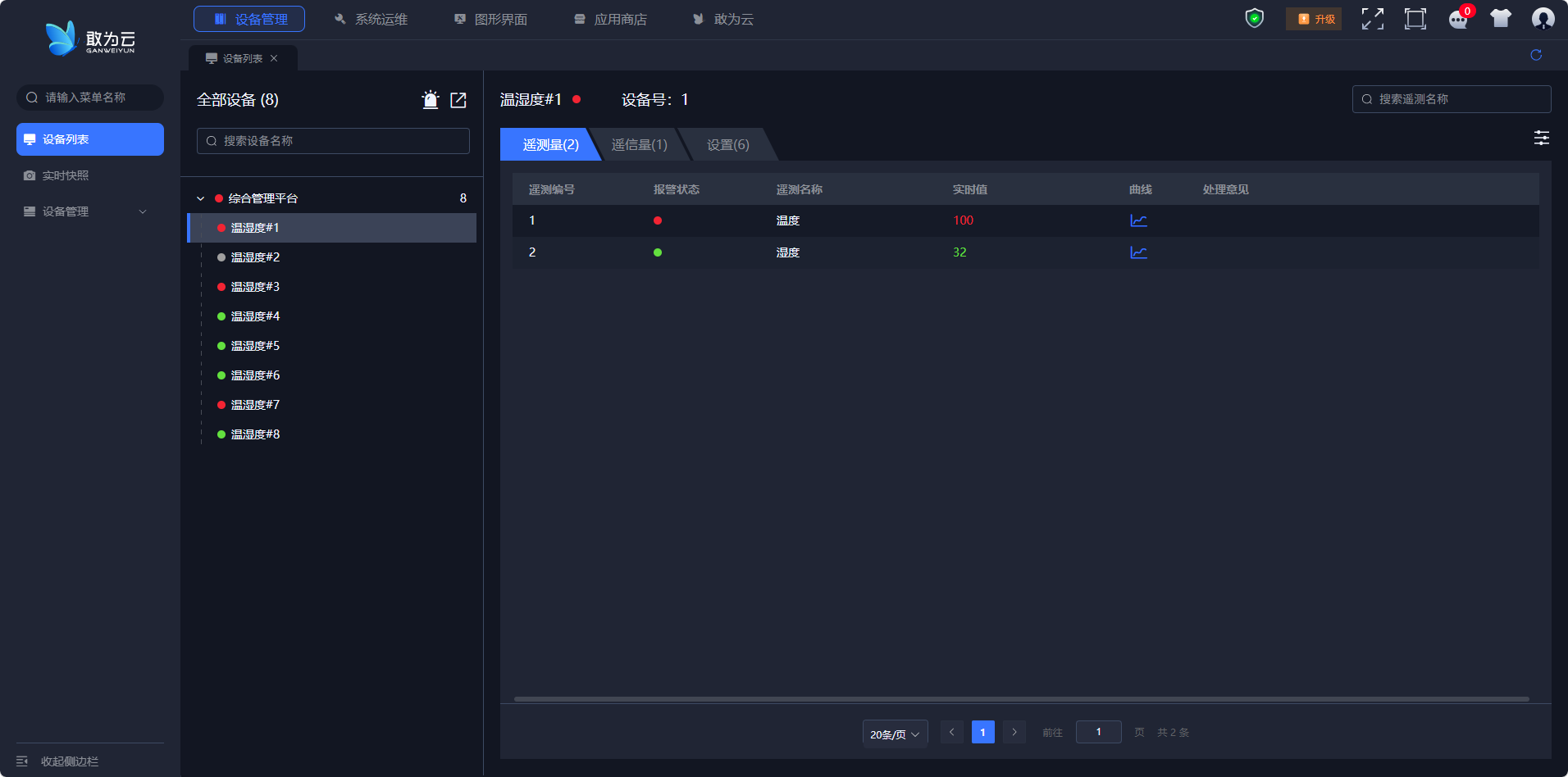Focus the 搜索遥测名称 search field

[x=1452, y=99]
